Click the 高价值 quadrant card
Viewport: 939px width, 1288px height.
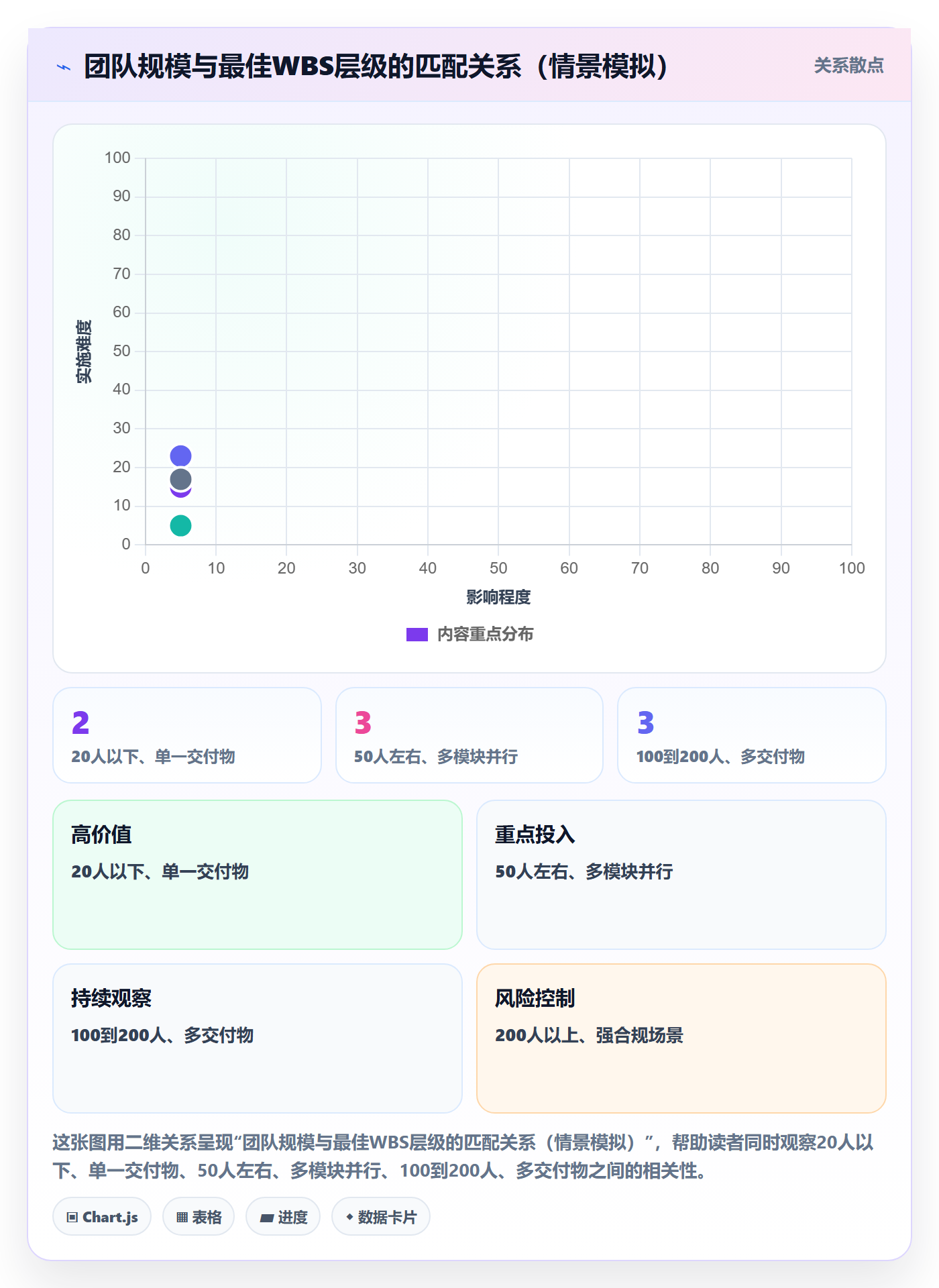(x=258, y=875)
